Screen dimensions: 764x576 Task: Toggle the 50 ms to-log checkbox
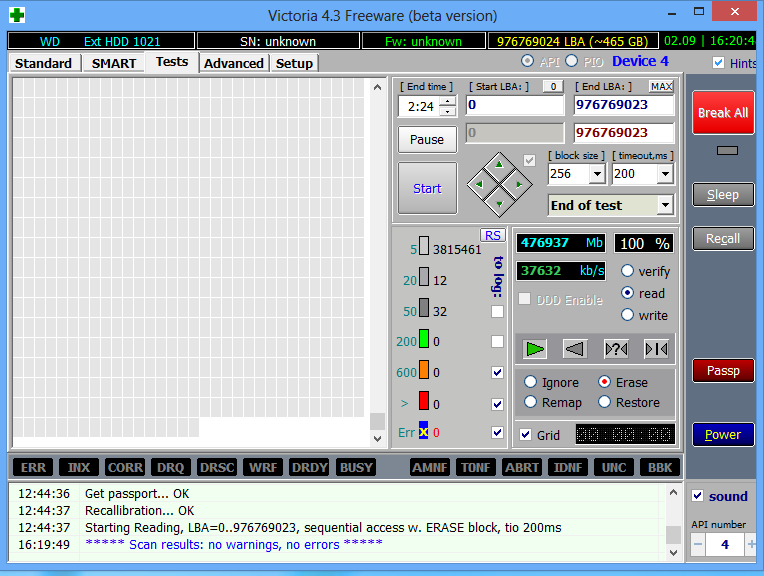[497, 311]
